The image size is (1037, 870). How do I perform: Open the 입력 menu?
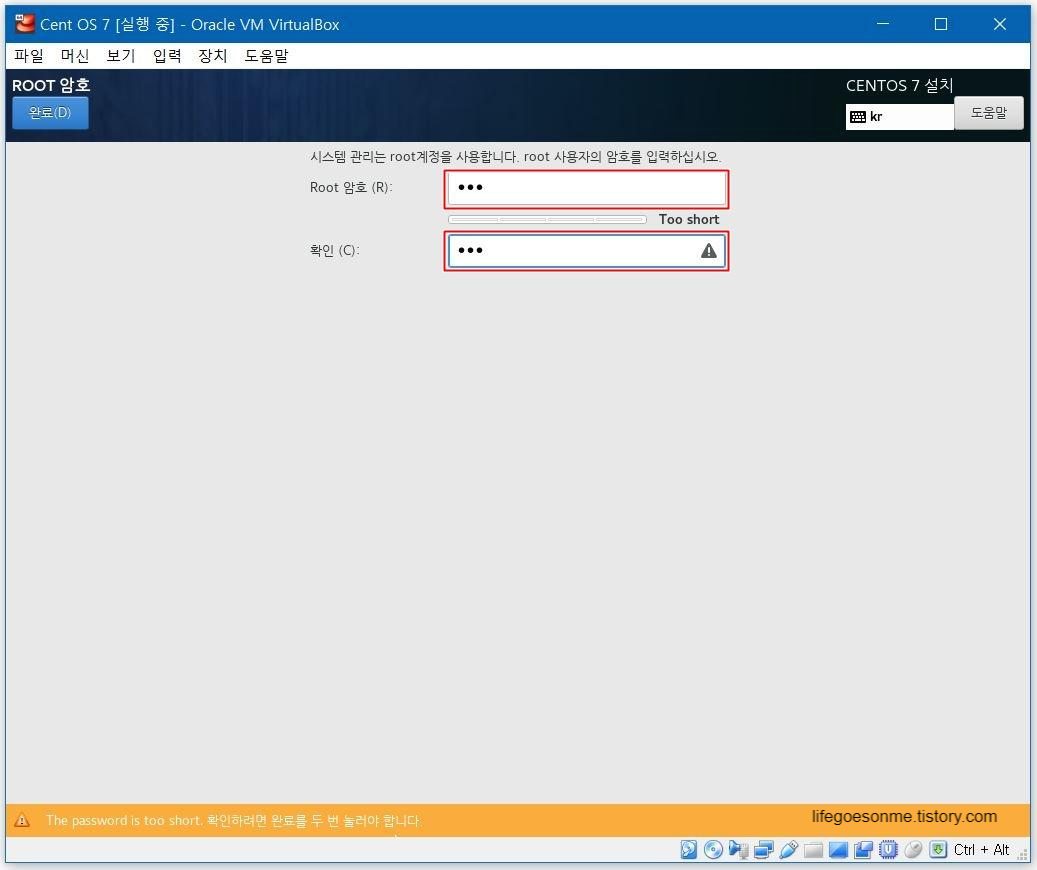167,56
